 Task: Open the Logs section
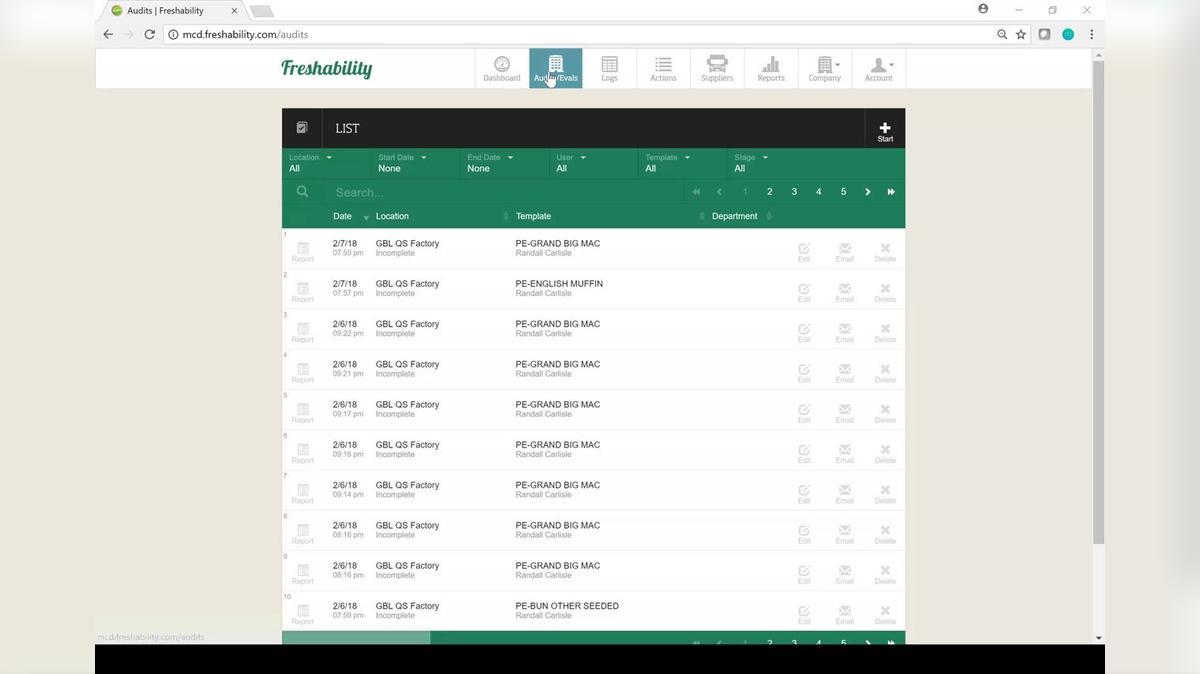click(x=609, y=69)
